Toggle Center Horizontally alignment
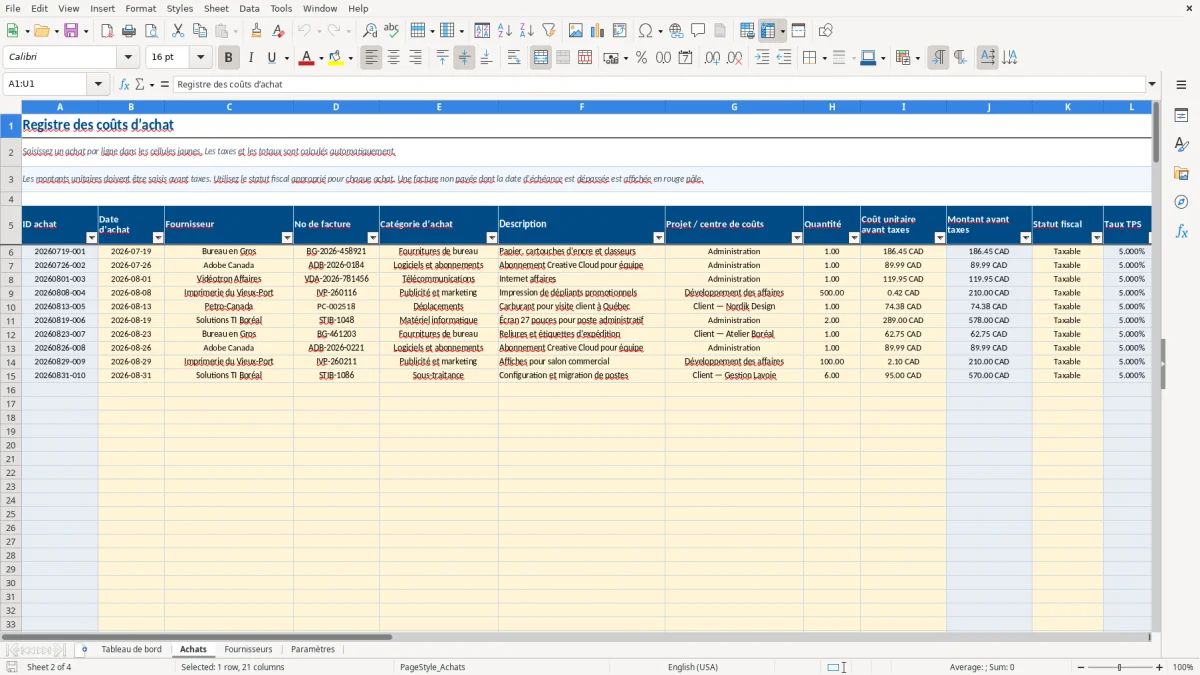This screenshot has height=675, width=1200. (x=393, y=58)
